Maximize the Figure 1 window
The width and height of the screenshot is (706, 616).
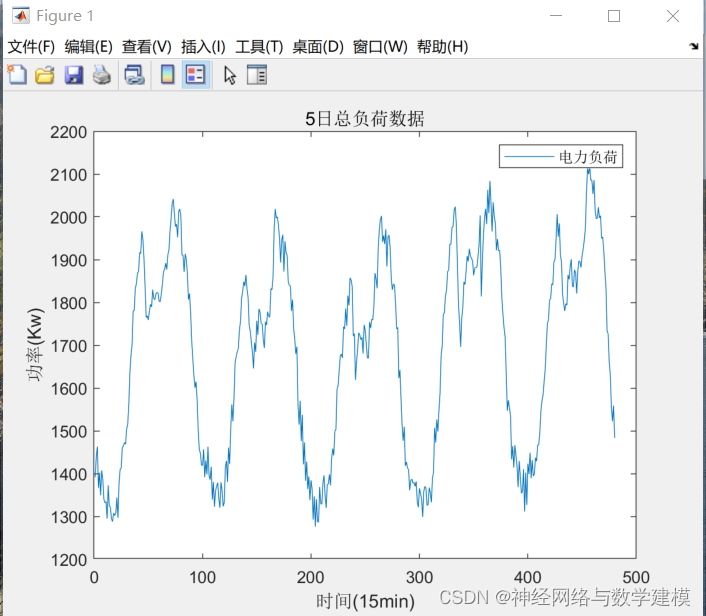[x=614, y=16]
